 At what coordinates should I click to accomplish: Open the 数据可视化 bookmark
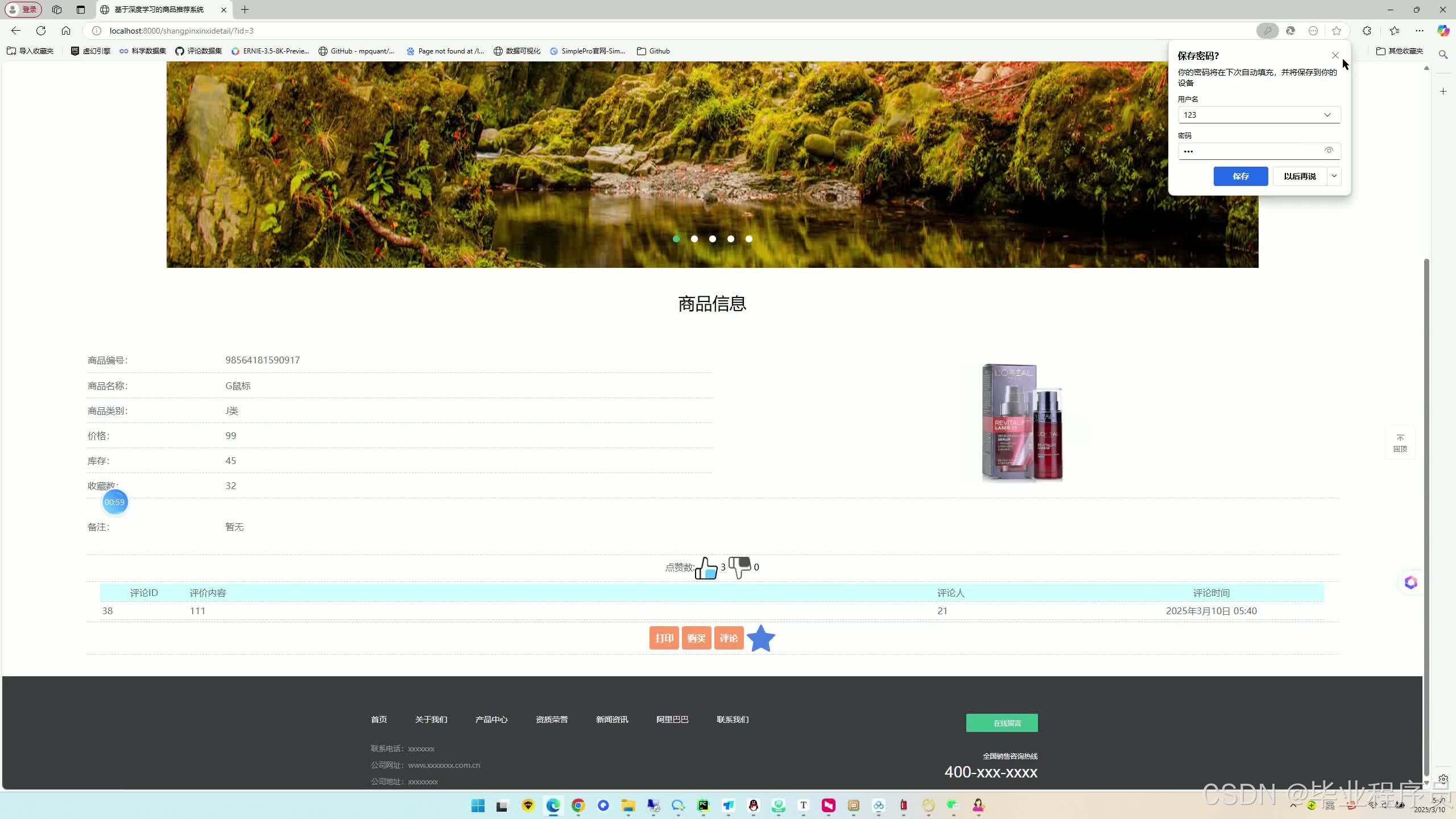[x=517, y=51]
